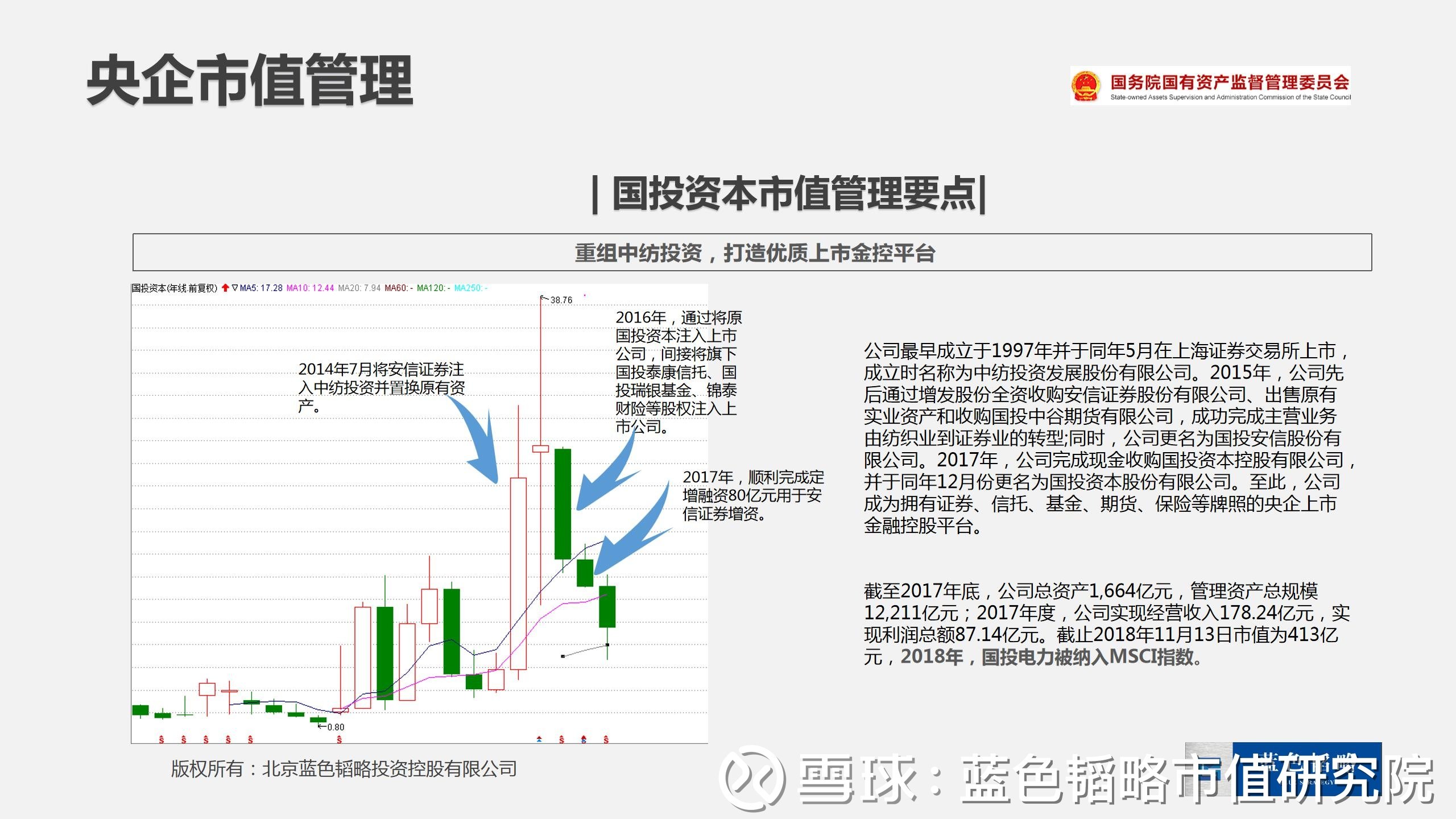Click the 2016年,通过将原国投资本 annotation
The height and width of the screenshot is (819, 1456).
[678, 371]
